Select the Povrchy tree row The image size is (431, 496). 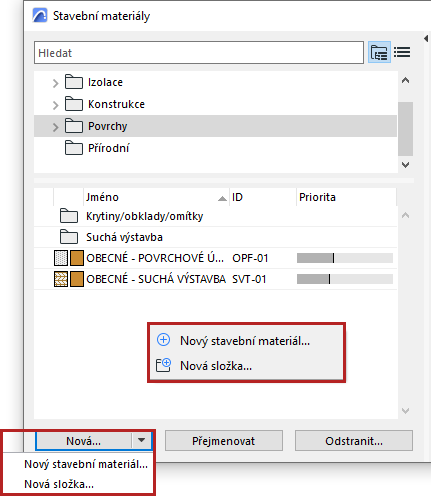(x=215, y=126)
